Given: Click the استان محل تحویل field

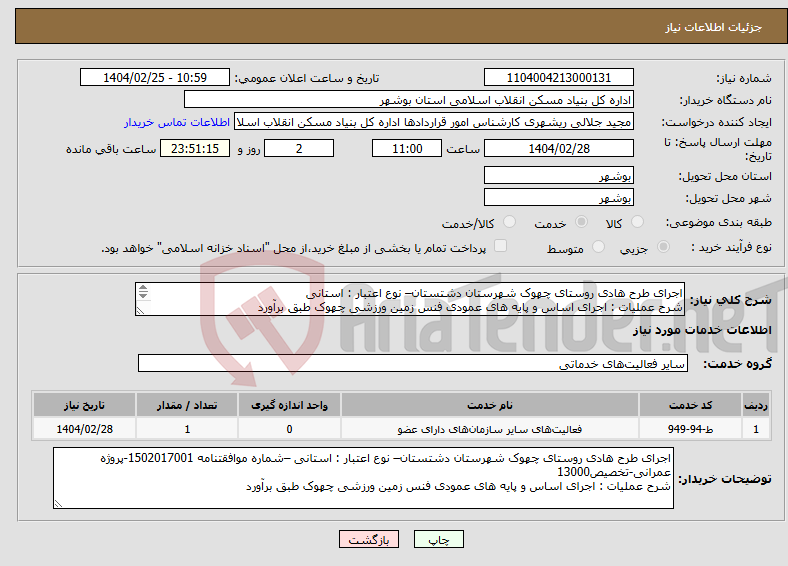Looking at the screenshot, I should point(558,175).
